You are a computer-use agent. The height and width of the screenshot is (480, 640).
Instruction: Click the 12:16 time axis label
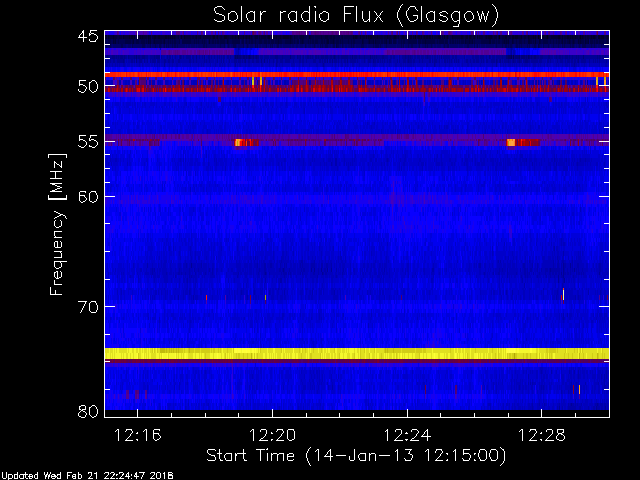pos(137,435)
